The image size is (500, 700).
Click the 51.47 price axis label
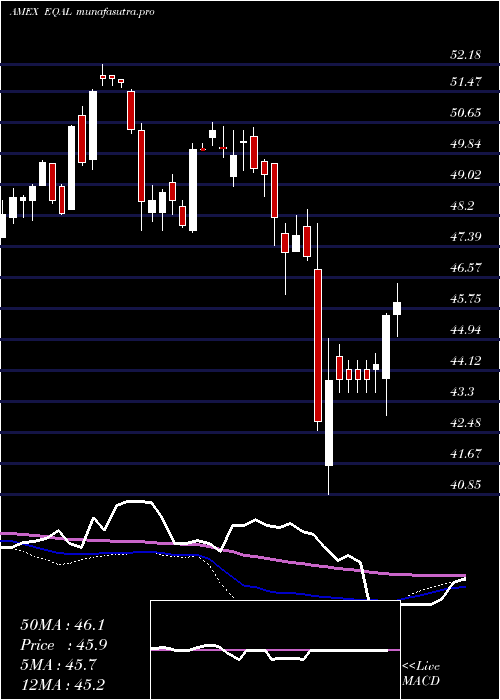(x=465, y=82)
